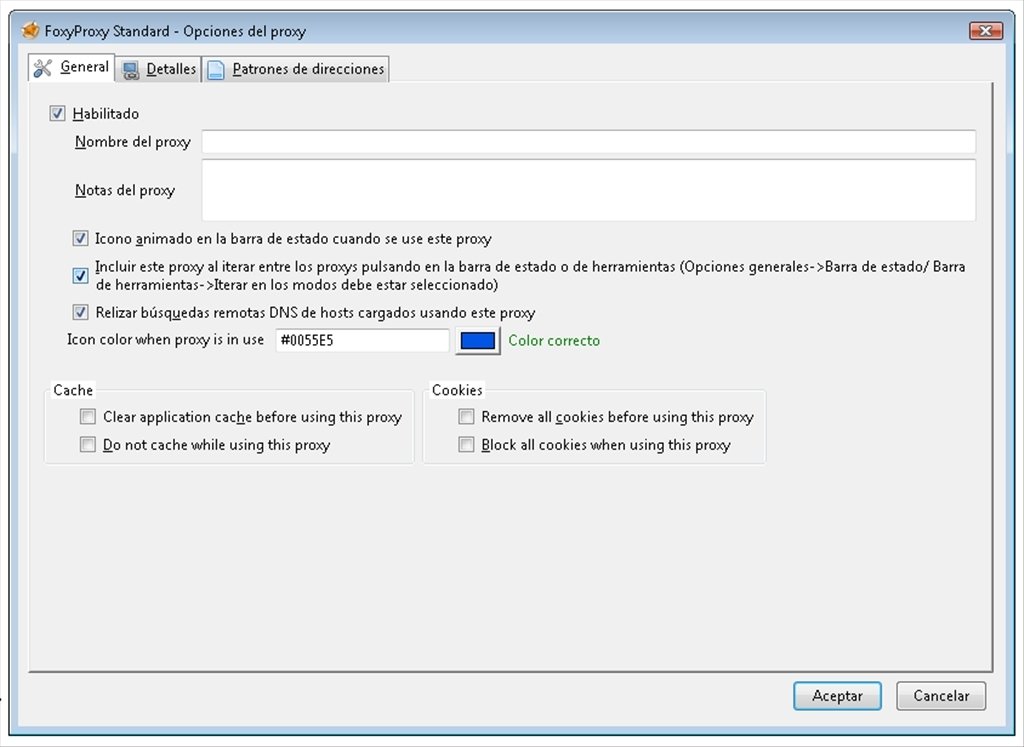Click the Cancelar button
Screen dimensions: 1024x747
coord(941,696)
